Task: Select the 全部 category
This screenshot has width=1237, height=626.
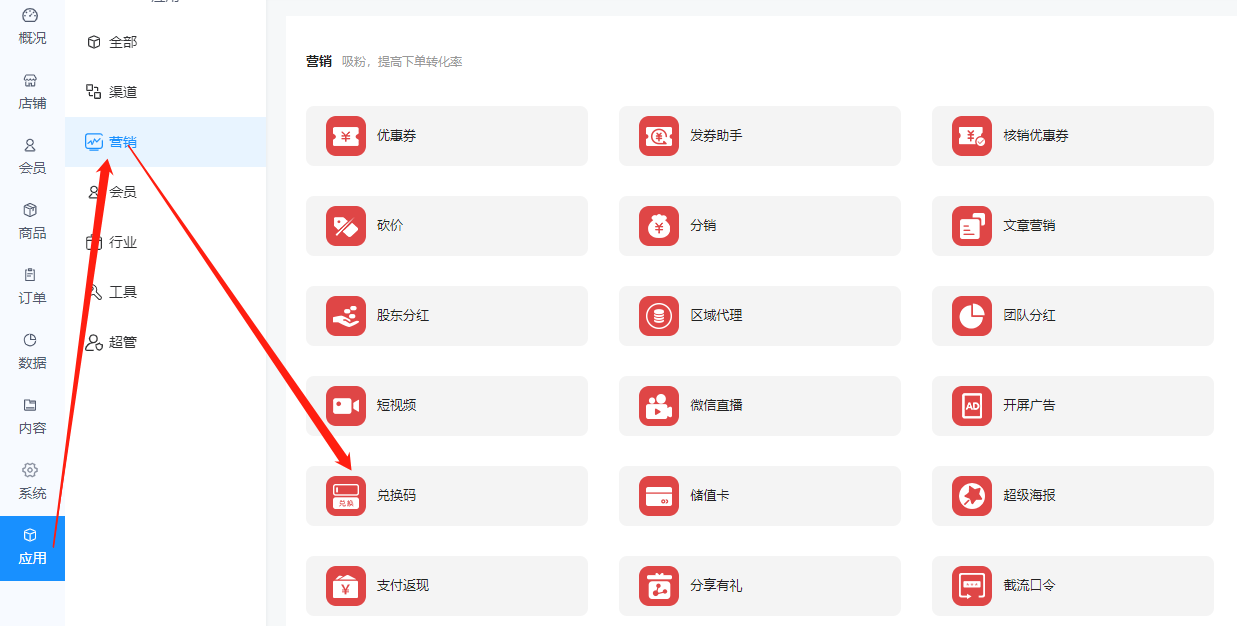Action: pyautogui.click(x=166, y=42)
